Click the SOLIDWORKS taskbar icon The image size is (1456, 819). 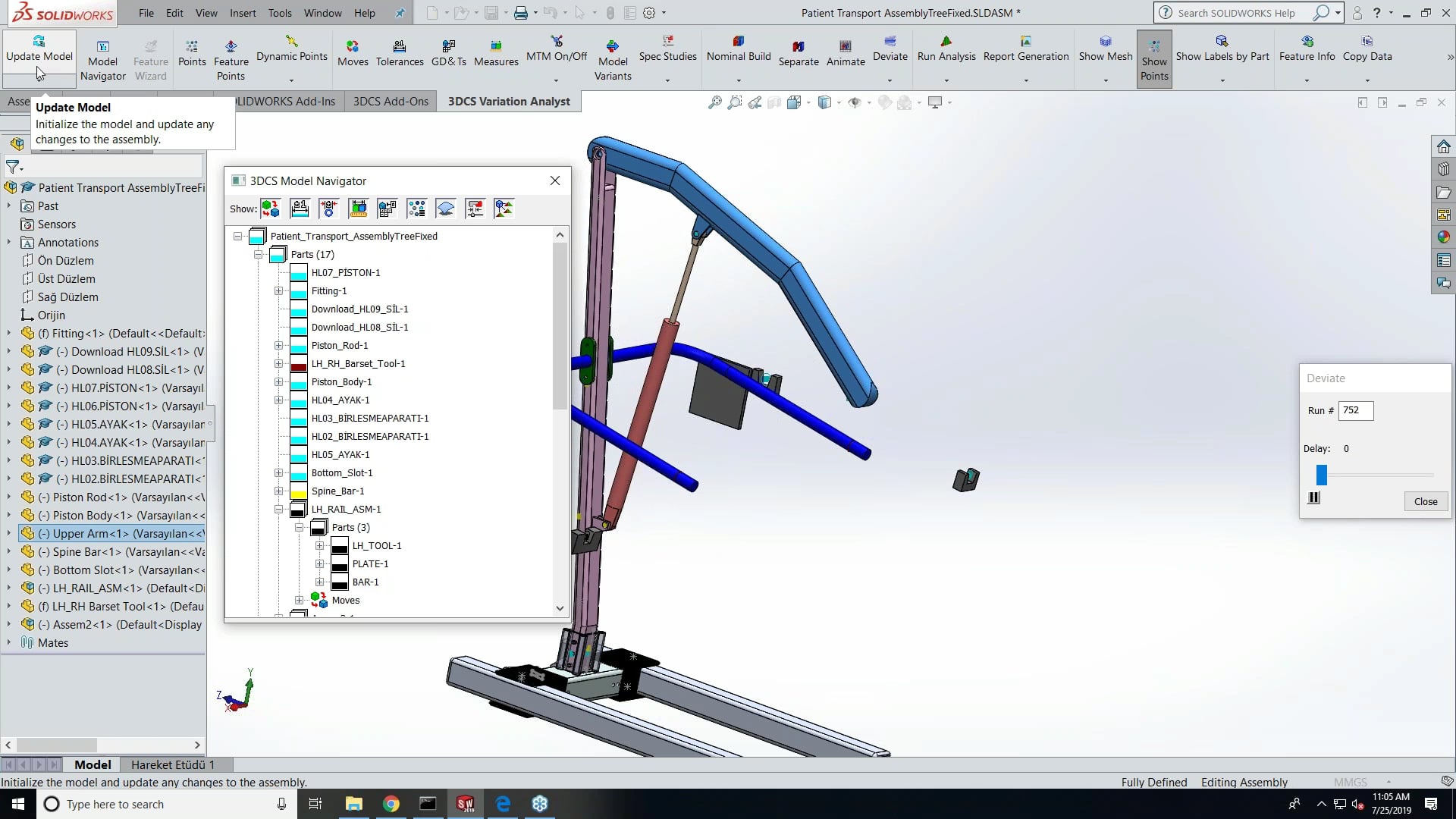tap(467, 804)
